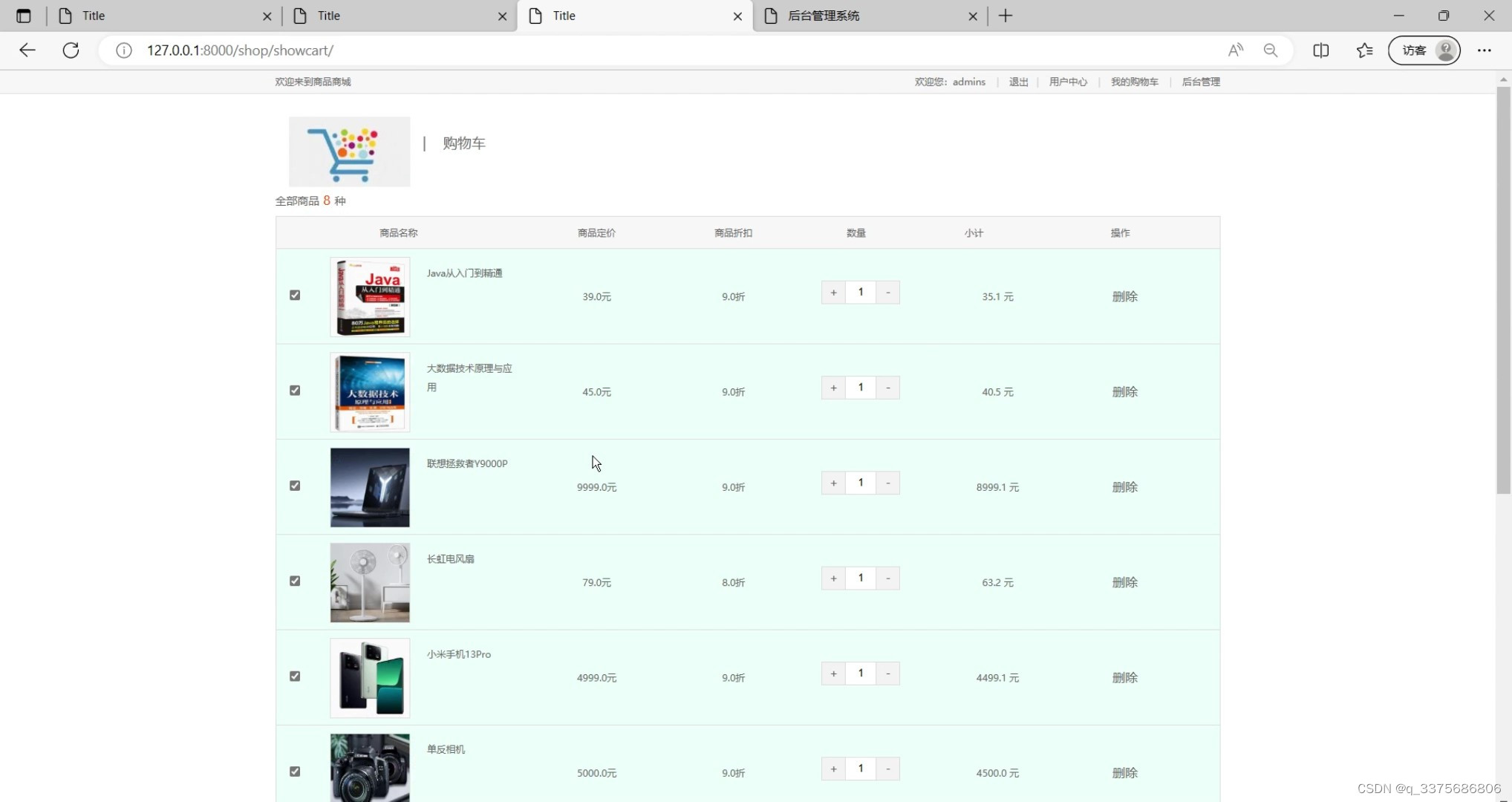This screenshot has width=1512, height=802.
Task: Click the 长虹电风扇 product thumbnail
Action: pyautogui.click(x=370, y=582)
